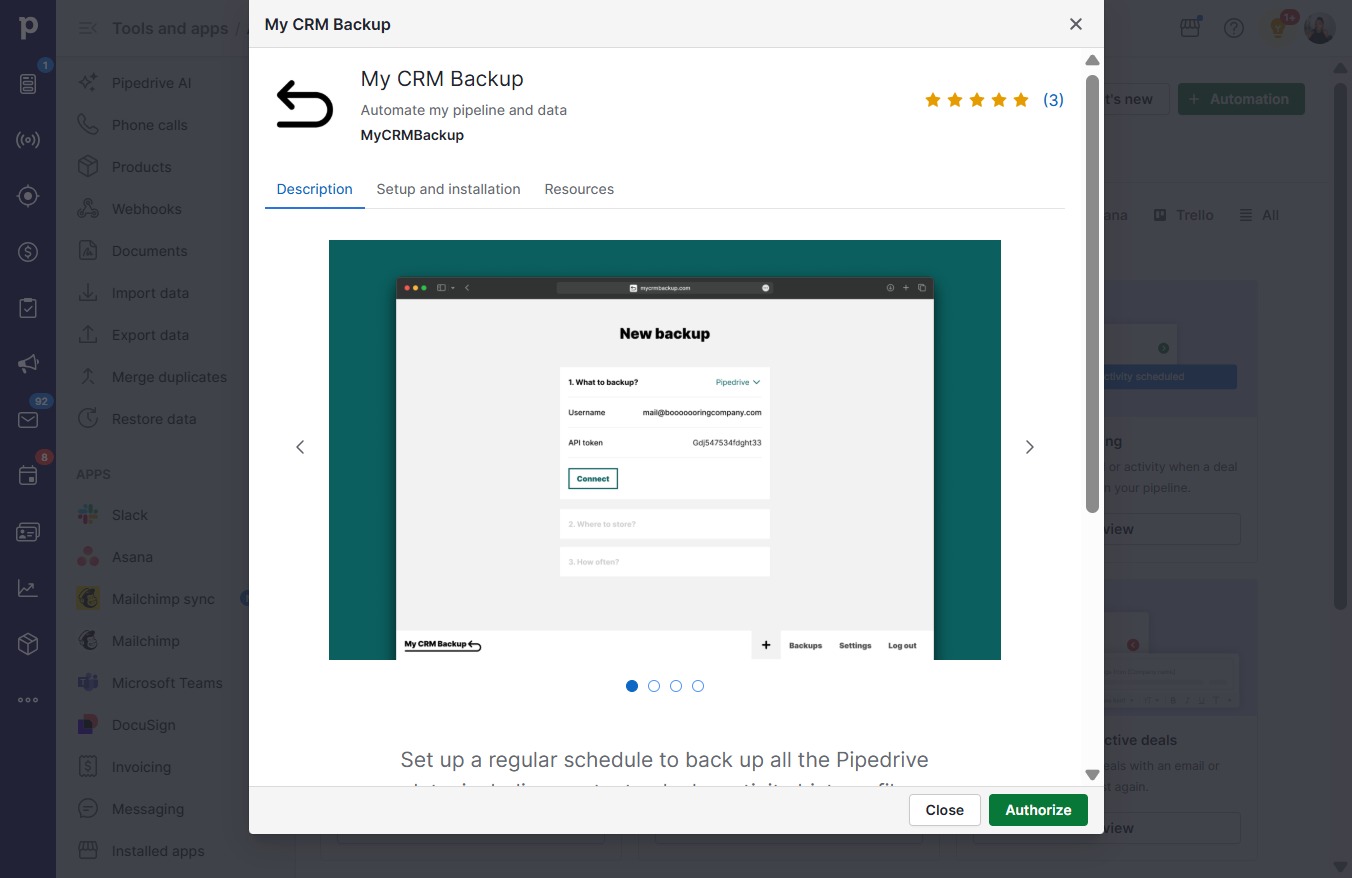Screen dimensions: 1352x878
Task: Click the Close button in the dialog footer
Action: [944, 810]
